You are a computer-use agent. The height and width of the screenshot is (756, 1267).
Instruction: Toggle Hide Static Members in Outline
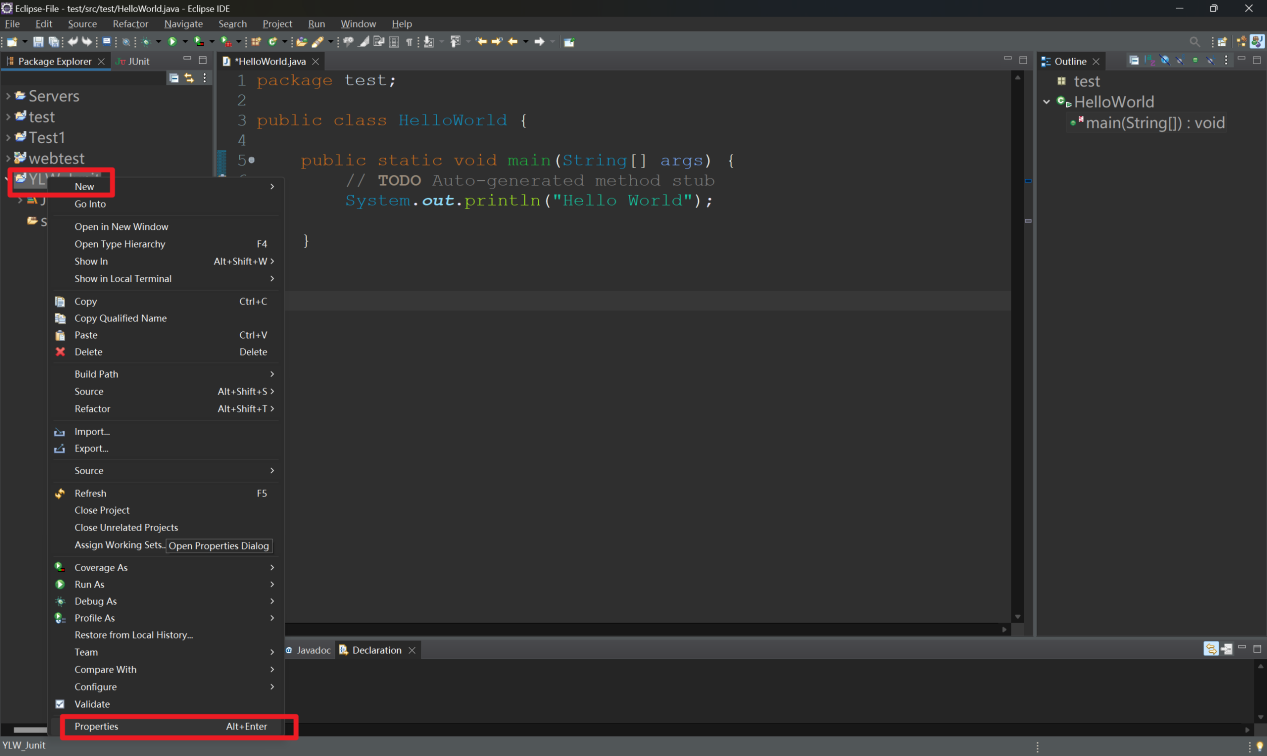(1180, 60)
